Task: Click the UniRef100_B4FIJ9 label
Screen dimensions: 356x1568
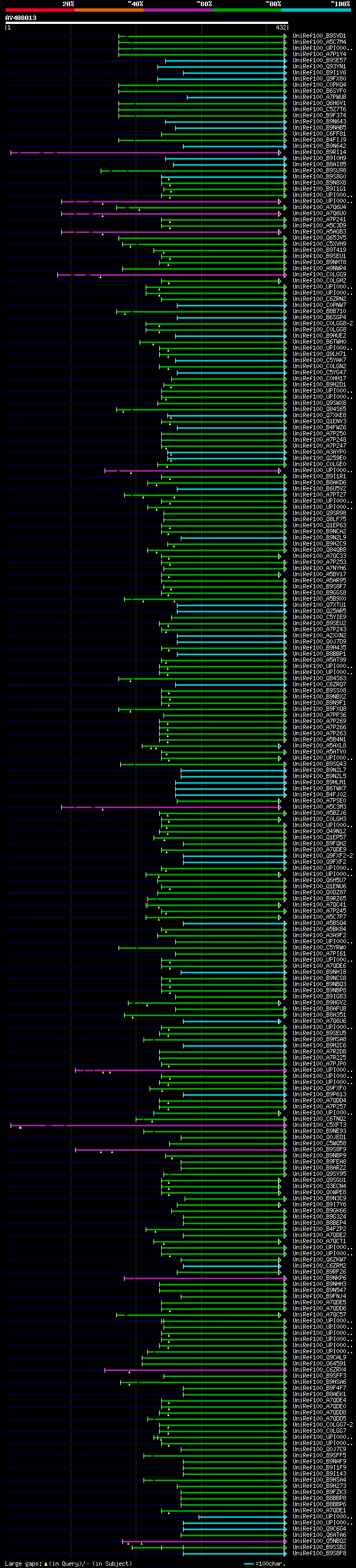Action: pos(319,140)
